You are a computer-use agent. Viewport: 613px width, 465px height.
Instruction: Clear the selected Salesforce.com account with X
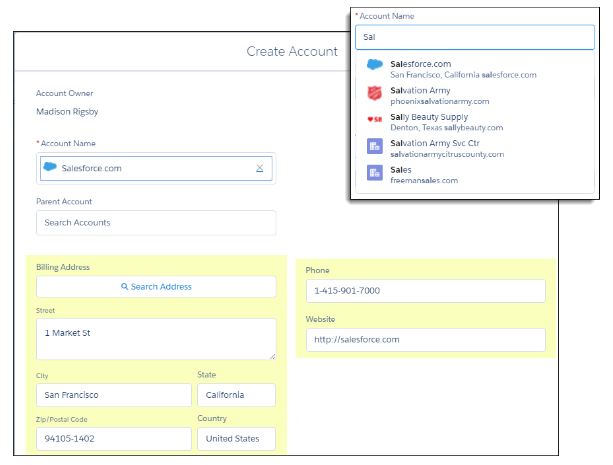click(x=260, y=168)
